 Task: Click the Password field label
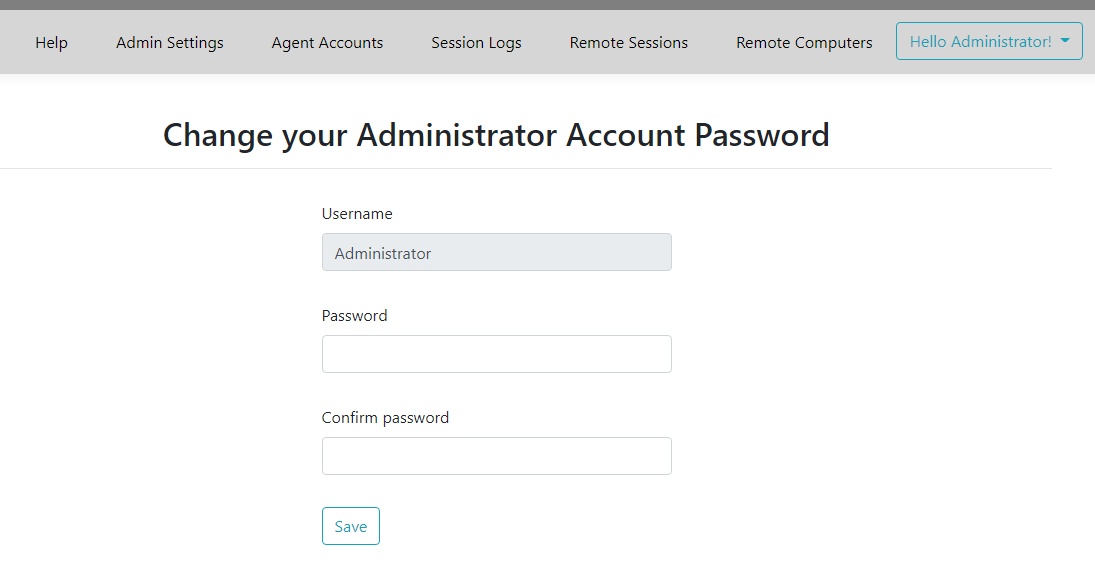pos(354,315)
